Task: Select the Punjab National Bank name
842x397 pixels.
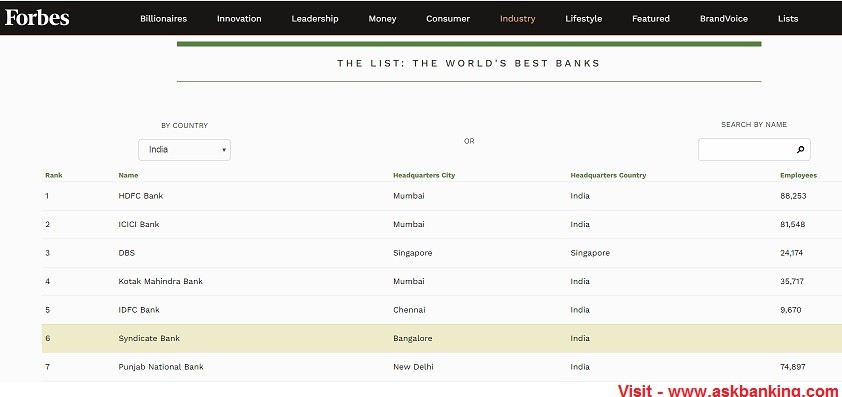Action: click(161, 367)
